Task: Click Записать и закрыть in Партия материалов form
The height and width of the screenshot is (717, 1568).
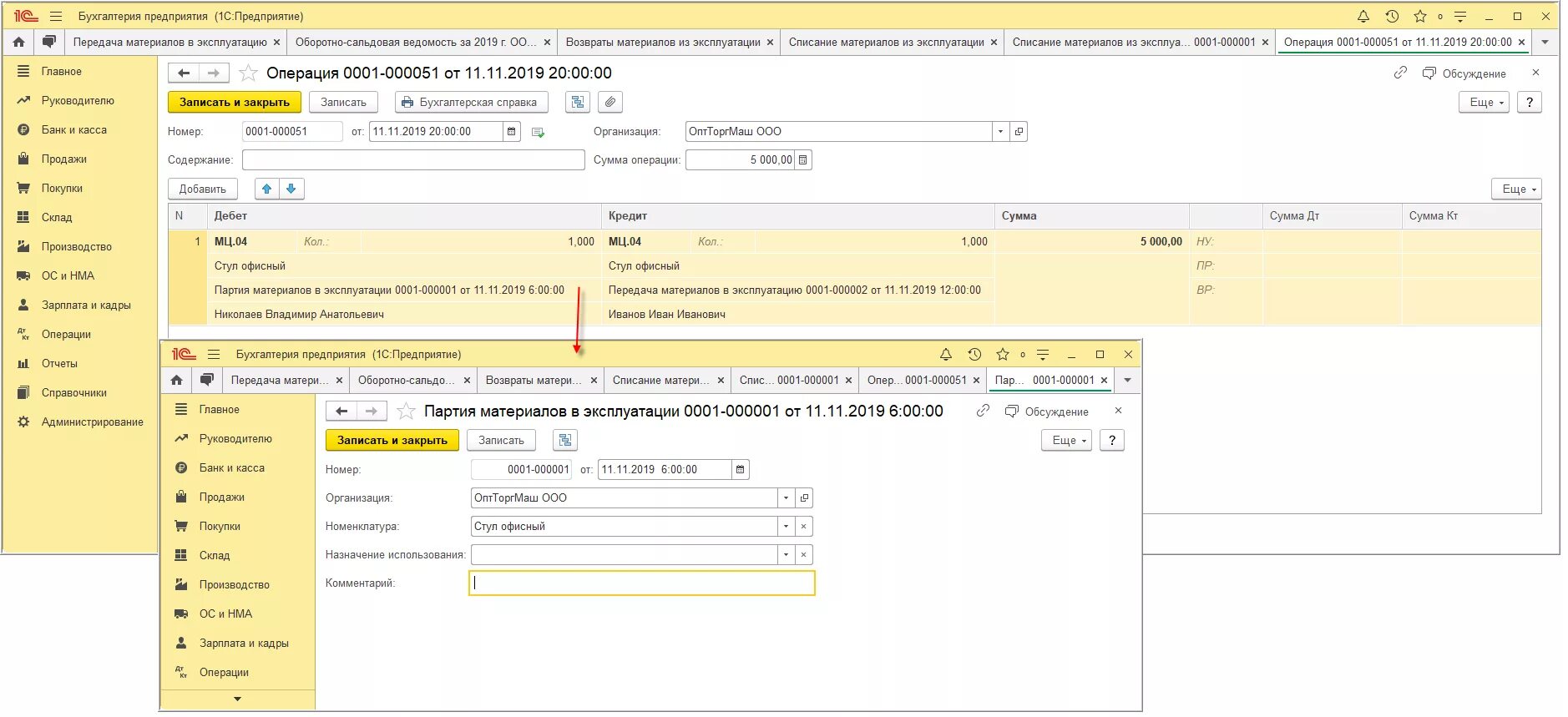Action: pos(392,440)
